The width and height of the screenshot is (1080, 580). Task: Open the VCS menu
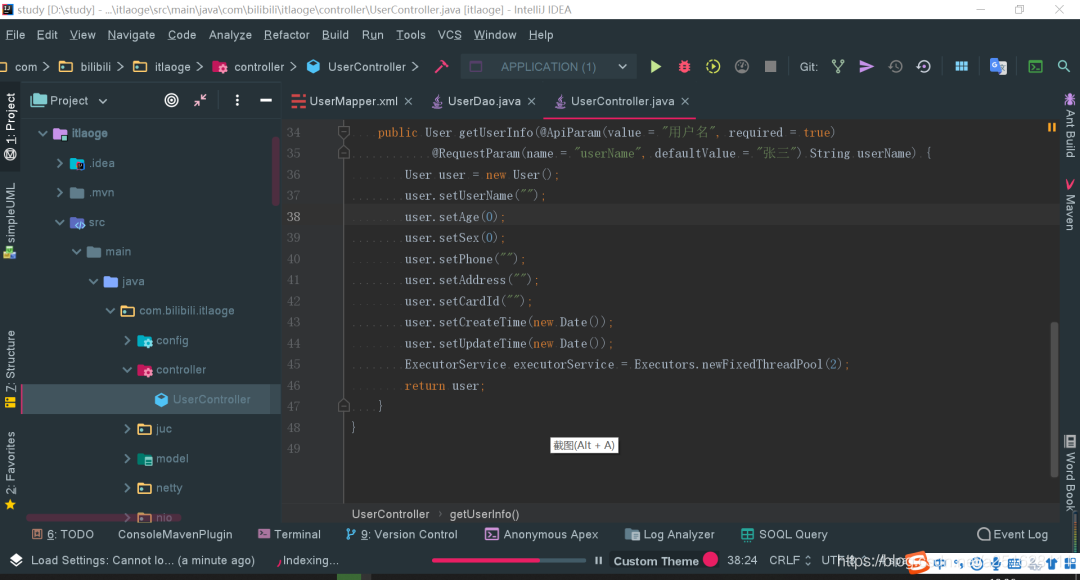coord(450,35)
